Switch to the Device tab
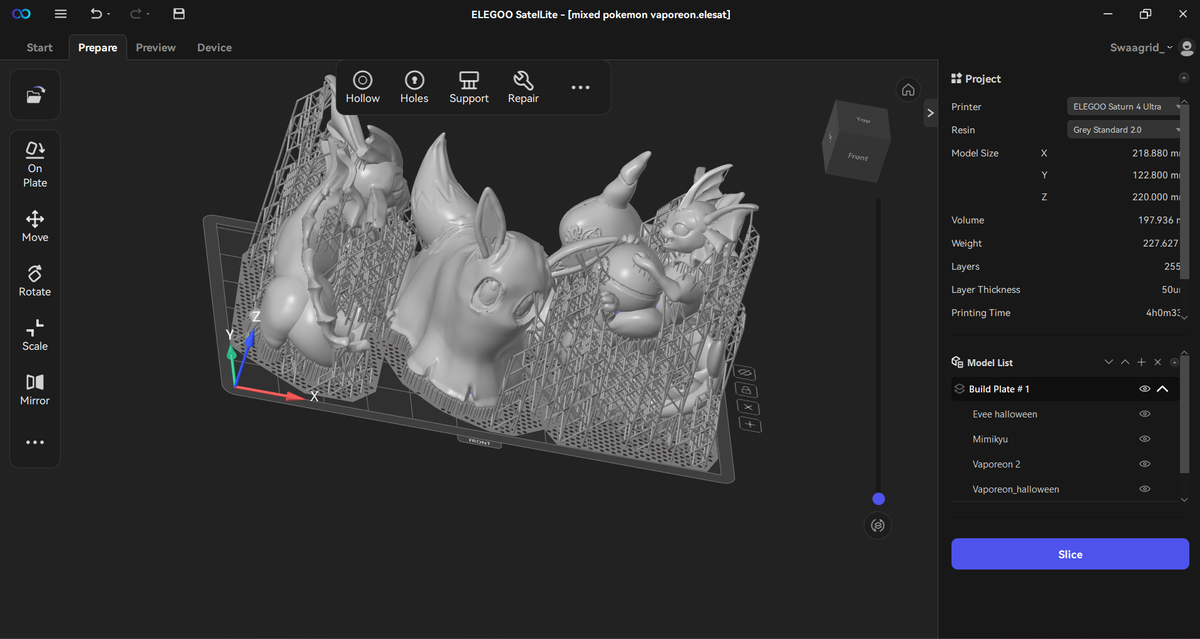 coord(214,47)
